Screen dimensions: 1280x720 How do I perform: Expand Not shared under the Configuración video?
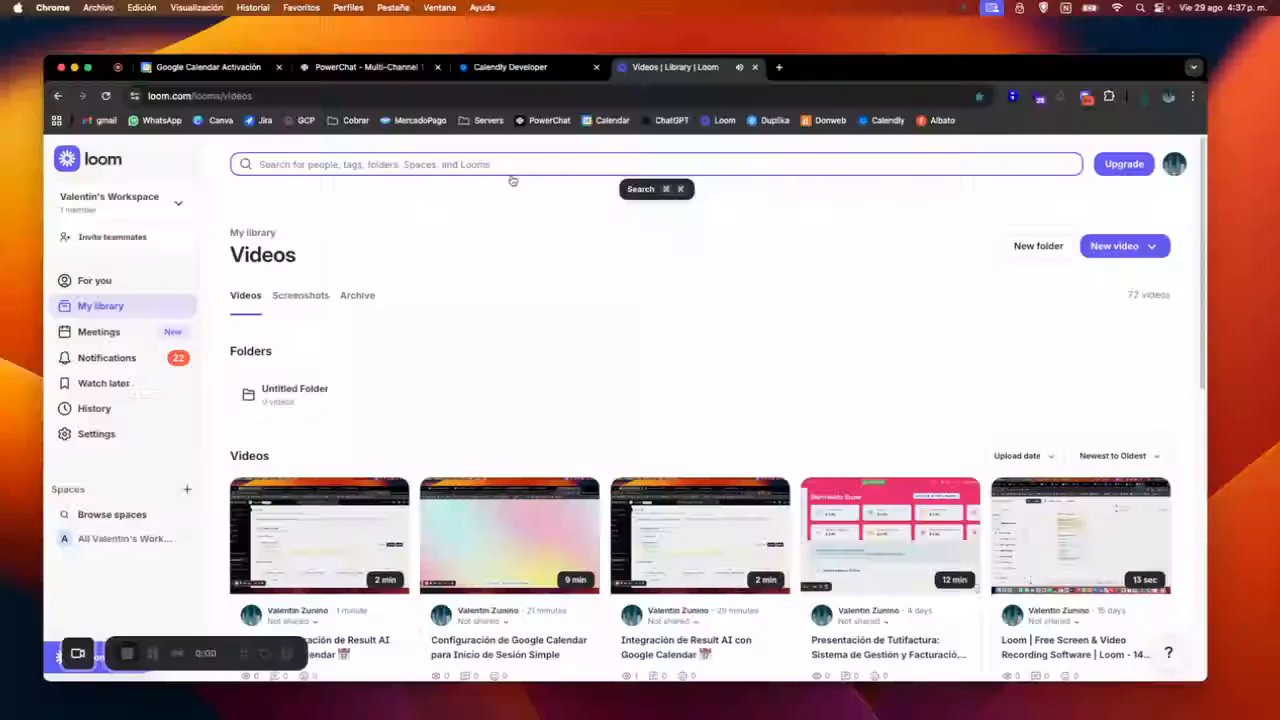tap(481, 621)
